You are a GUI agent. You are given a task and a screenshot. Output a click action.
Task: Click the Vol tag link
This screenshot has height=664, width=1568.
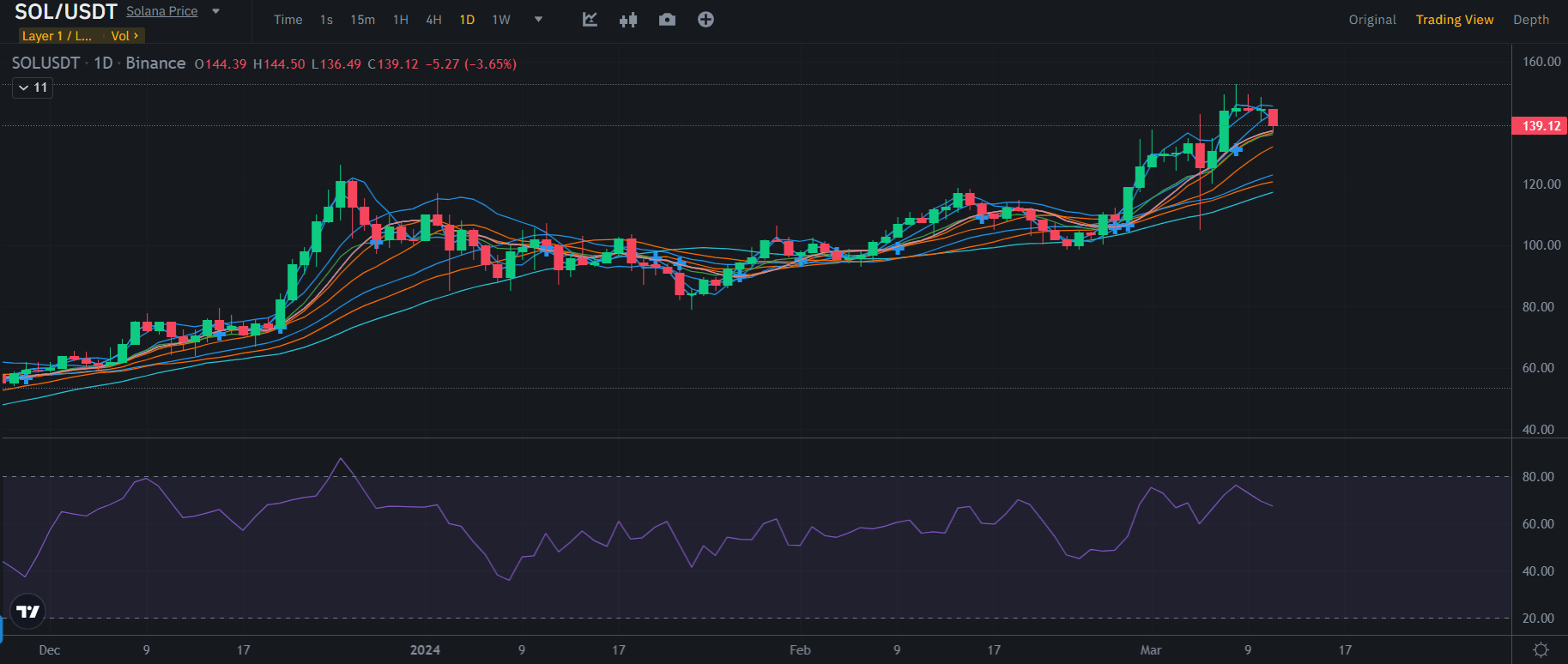point(124,36)
